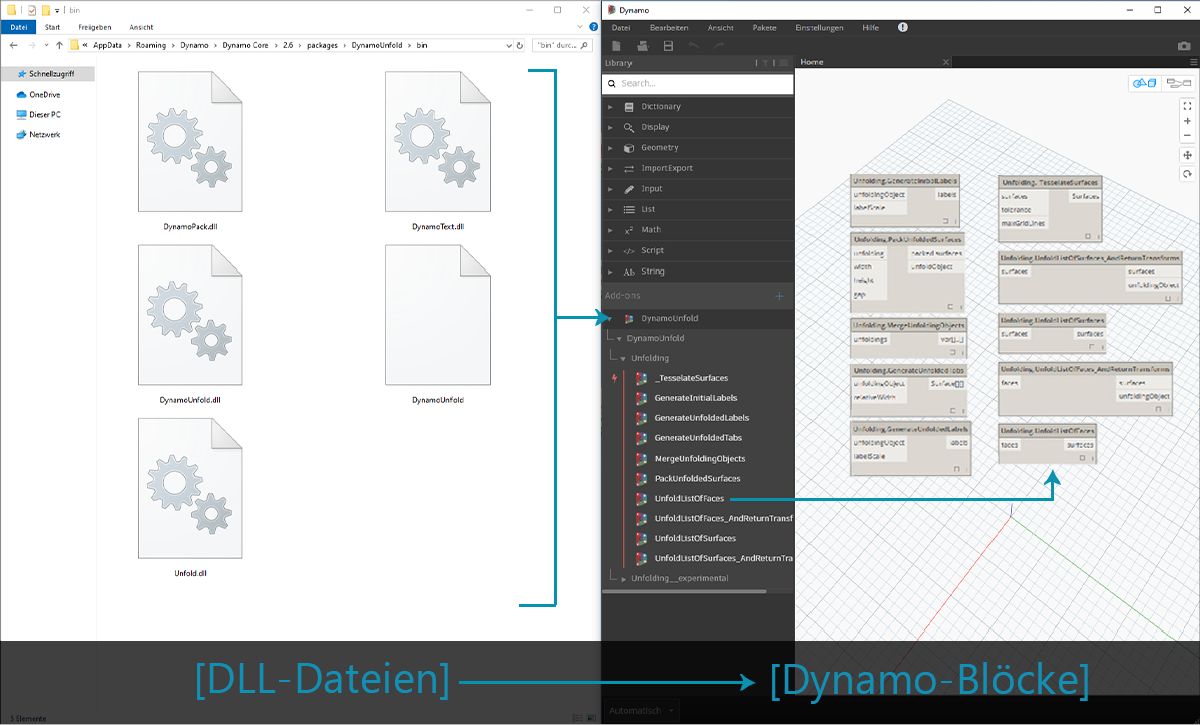This screenshot has height=725, width=1200.
Task: Click the zoom in plus button on canvas
Action: 1187,122
